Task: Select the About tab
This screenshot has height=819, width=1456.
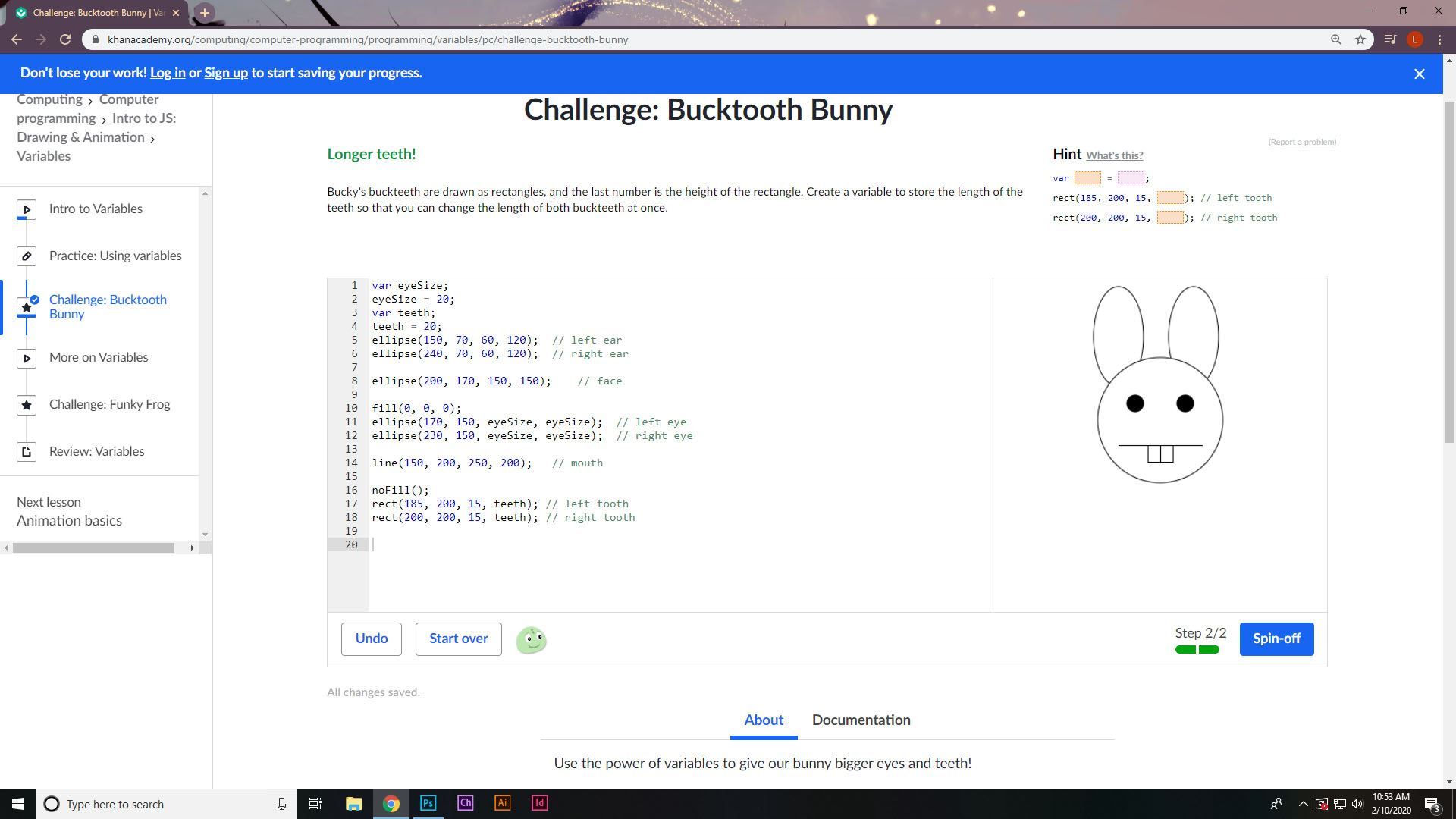Action: 763,720
